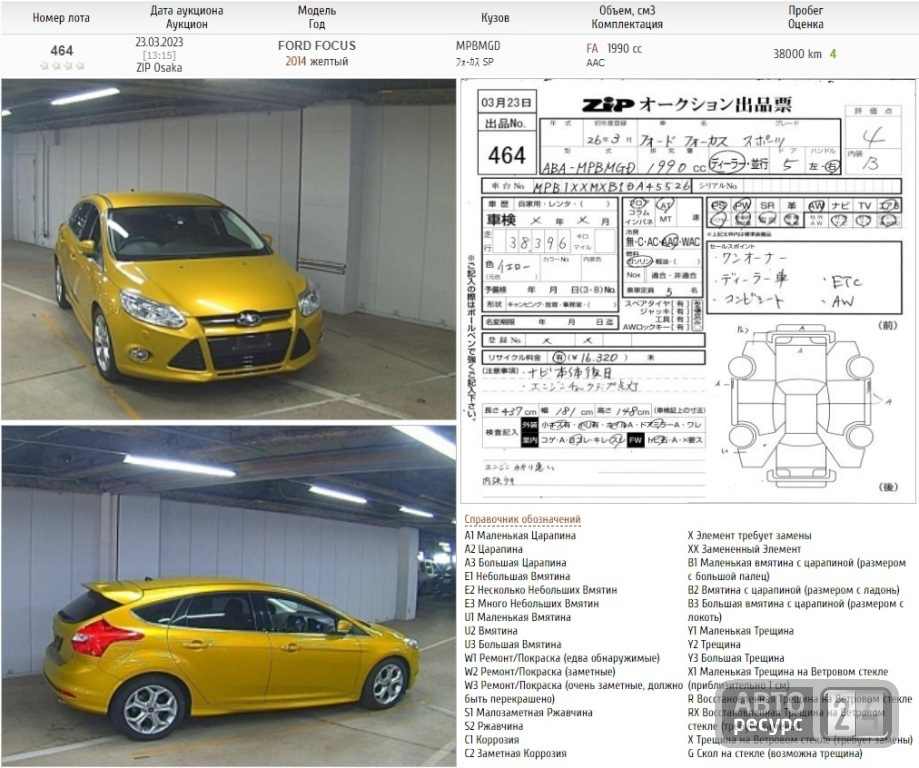Open the side view photo of yellow Focus
Image resolution: width=919 pixels, height=768 pixels.
coord(229,596)
